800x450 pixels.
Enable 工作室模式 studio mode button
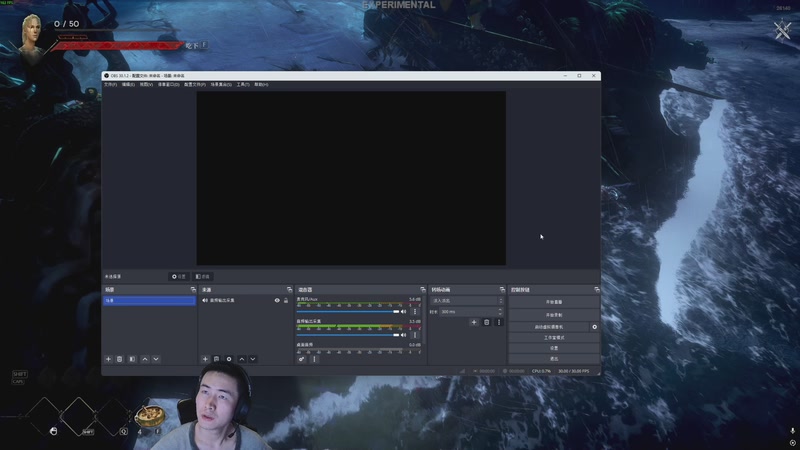[x=554, y=338]
